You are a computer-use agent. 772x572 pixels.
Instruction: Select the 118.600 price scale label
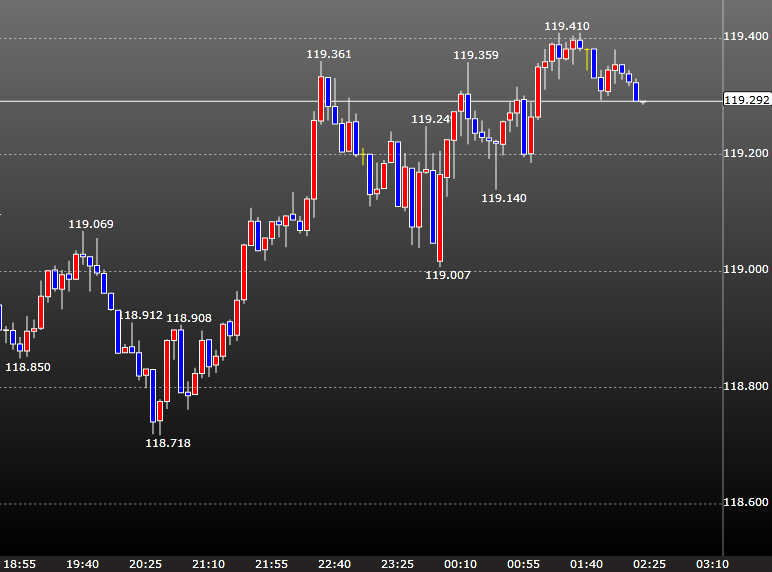(x=745, y=503)
